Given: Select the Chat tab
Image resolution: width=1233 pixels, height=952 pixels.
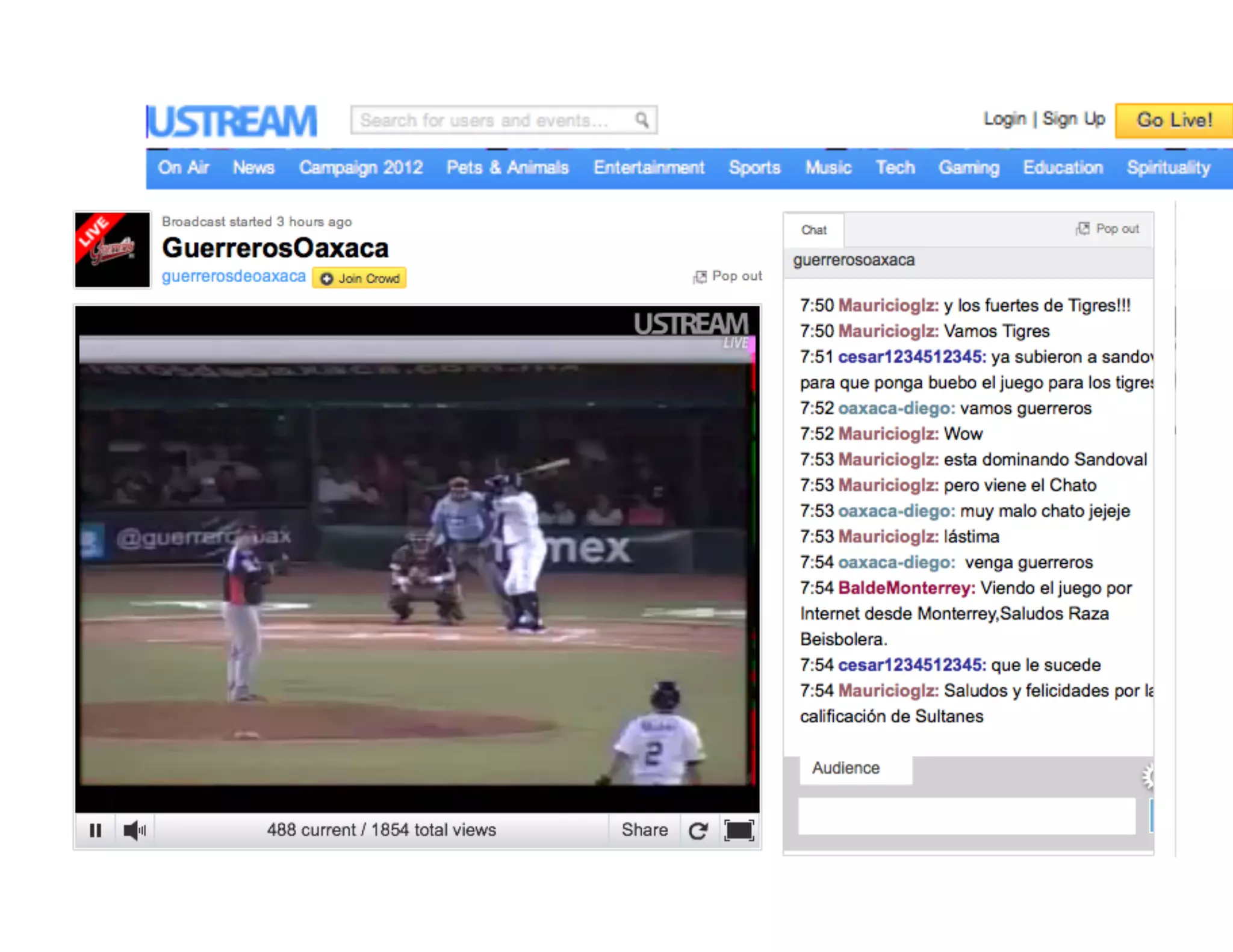Looking at the screenshot, I should tap(813, 230).
